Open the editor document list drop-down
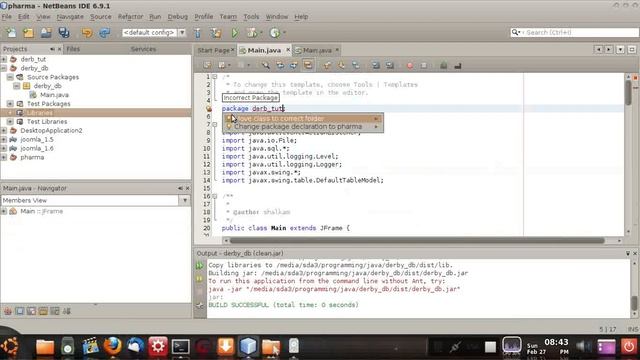640x360 pixels. 620,49
